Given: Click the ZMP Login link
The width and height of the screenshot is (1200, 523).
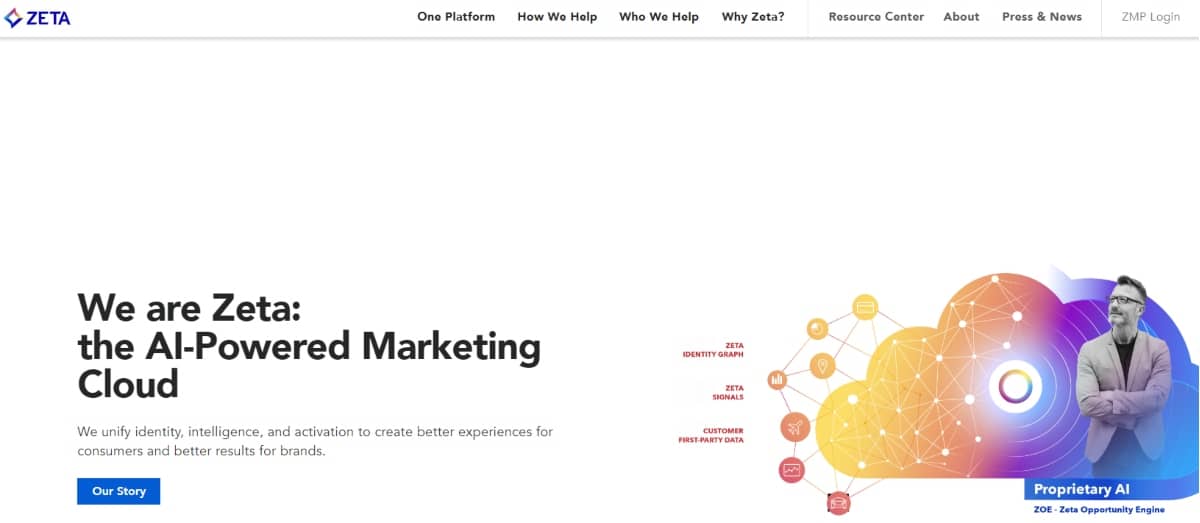Looking at the screenshot, I should coord(1151,17).
